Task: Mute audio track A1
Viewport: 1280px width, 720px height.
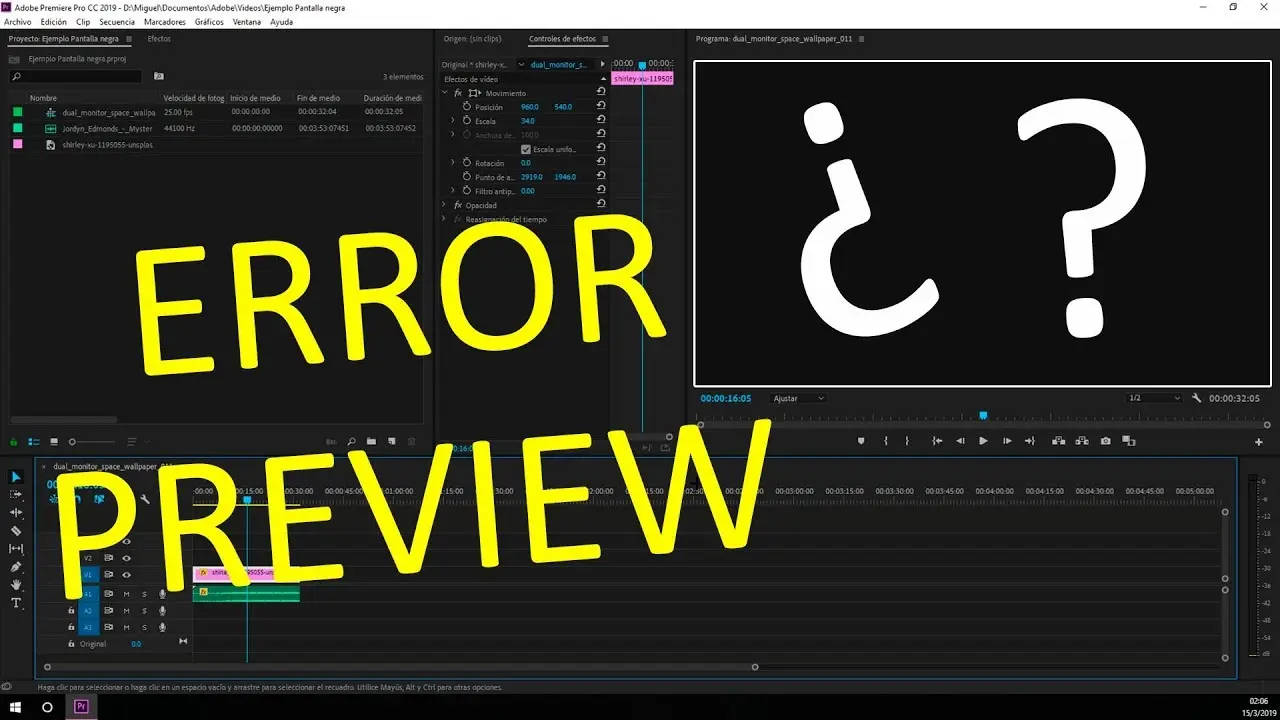Action: [x=126, y=594]
